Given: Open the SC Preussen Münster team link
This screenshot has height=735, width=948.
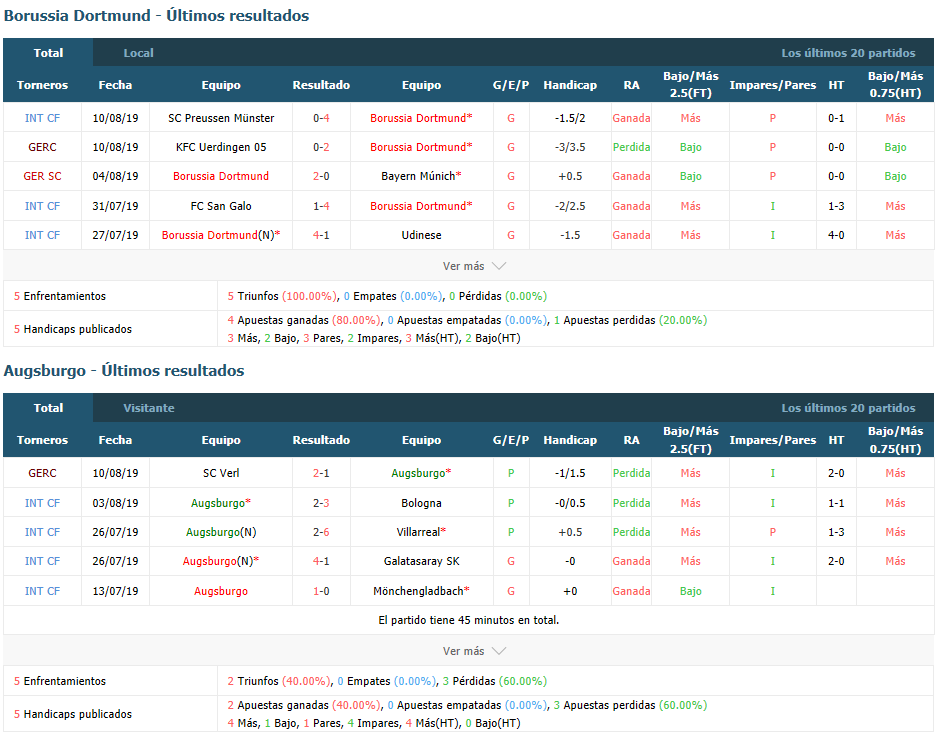Looking at the screenshot, I should (221, 118).
